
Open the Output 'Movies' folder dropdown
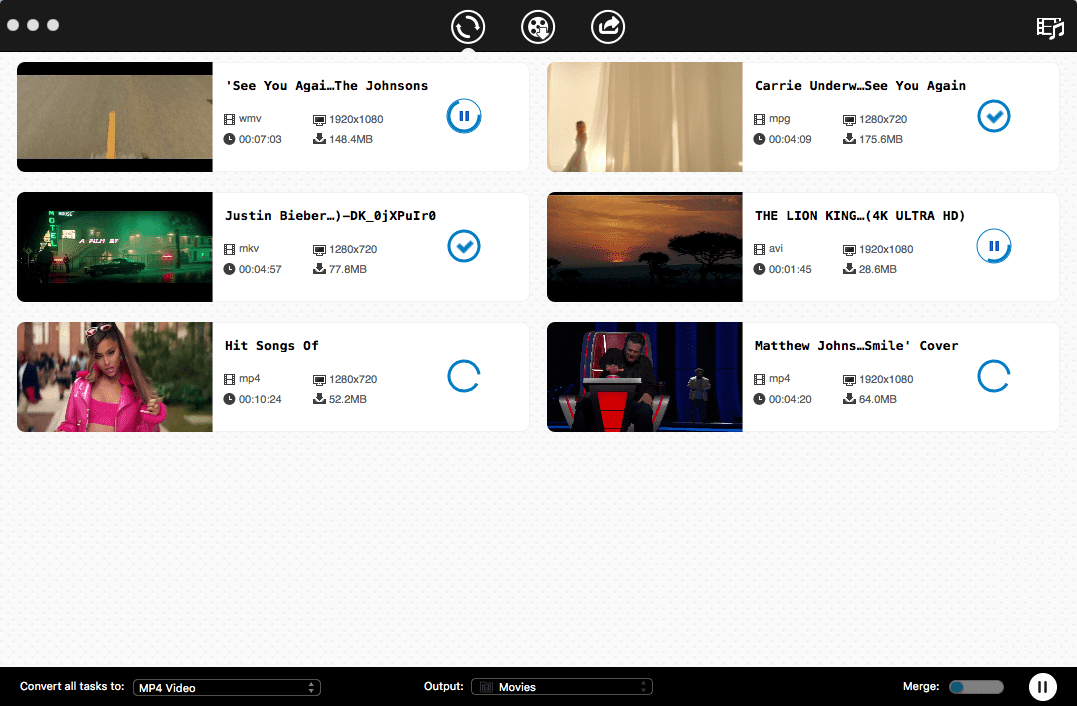click(562, 687)
